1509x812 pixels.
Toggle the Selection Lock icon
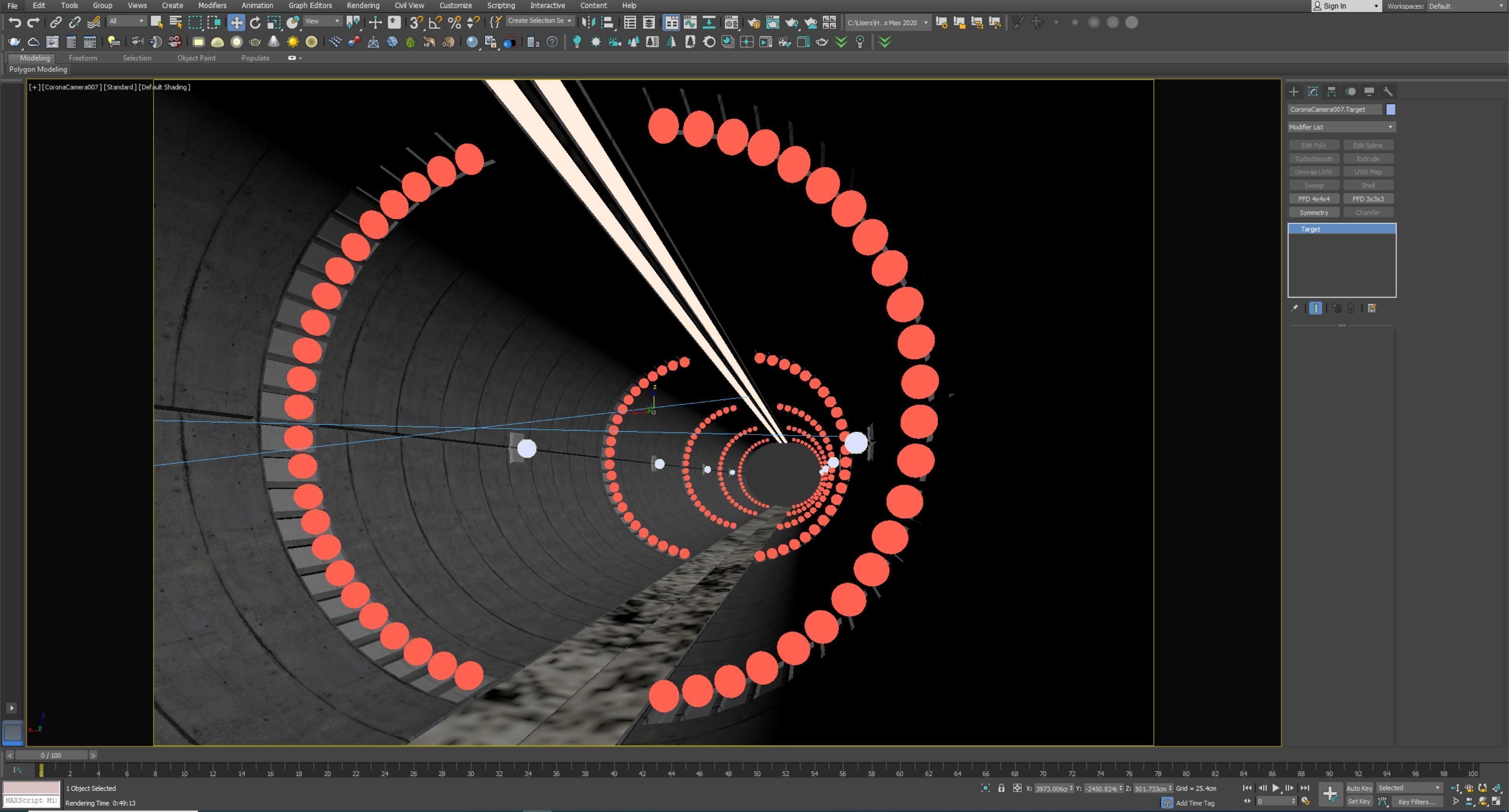point(1001,788)
